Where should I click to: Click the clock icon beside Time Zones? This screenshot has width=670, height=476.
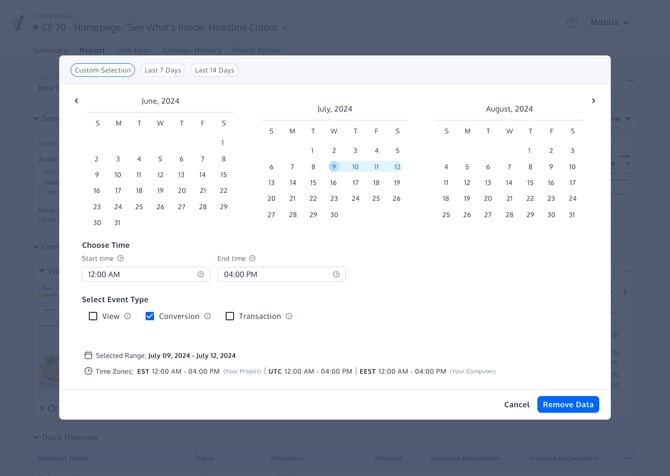tap(88, 371)
